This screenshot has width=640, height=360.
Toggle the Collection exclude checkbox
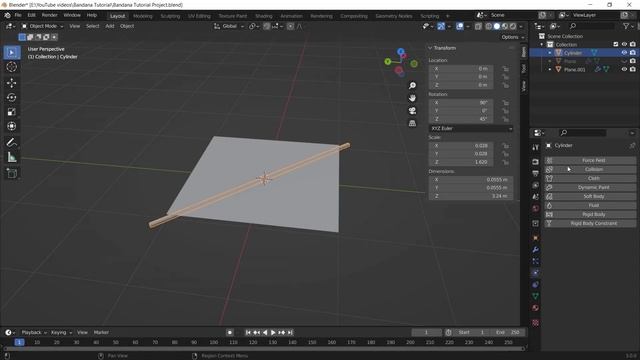(616, 44)
